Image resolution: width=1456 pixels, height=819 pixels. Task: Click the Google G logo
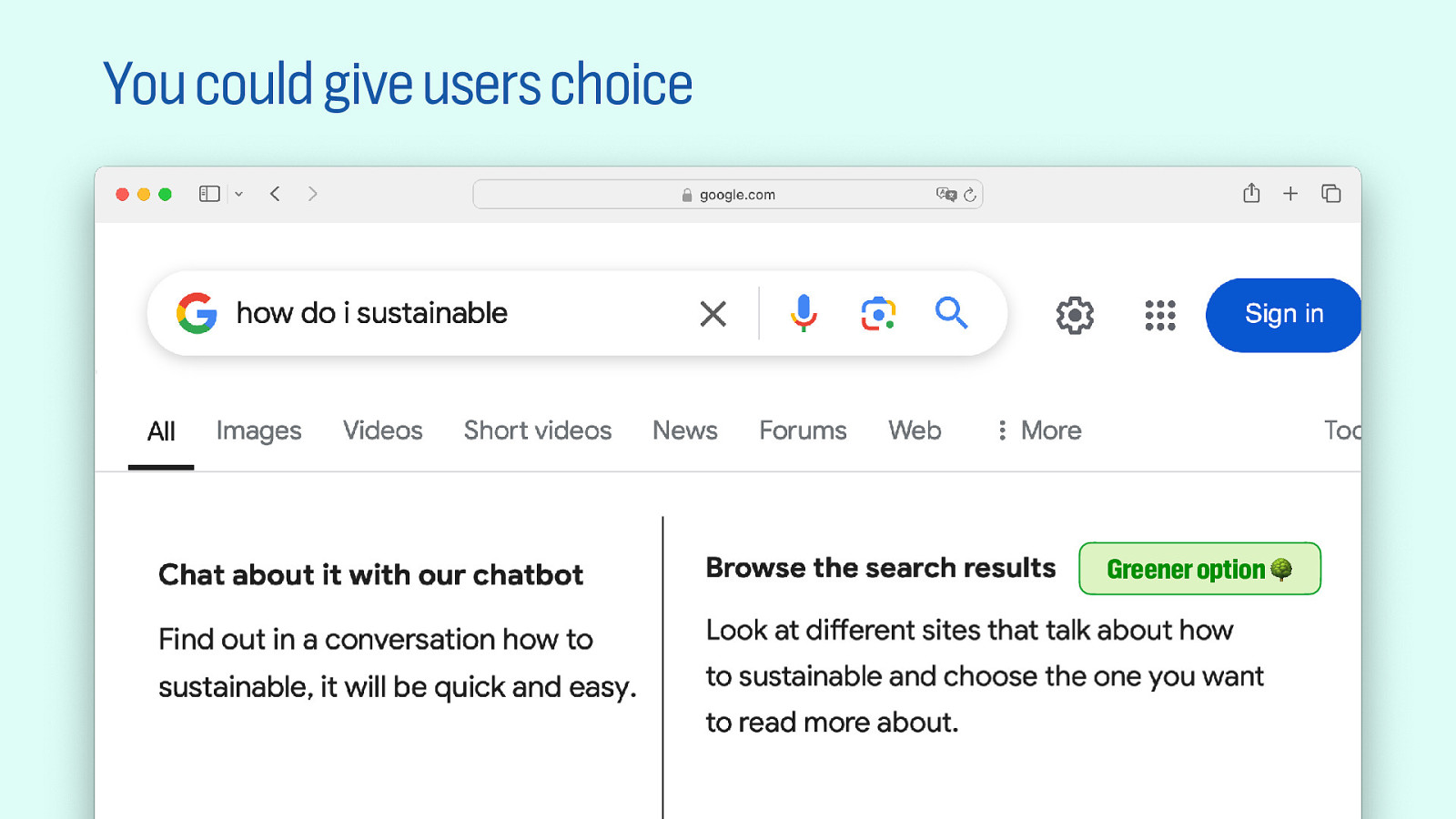coord(197,313)
